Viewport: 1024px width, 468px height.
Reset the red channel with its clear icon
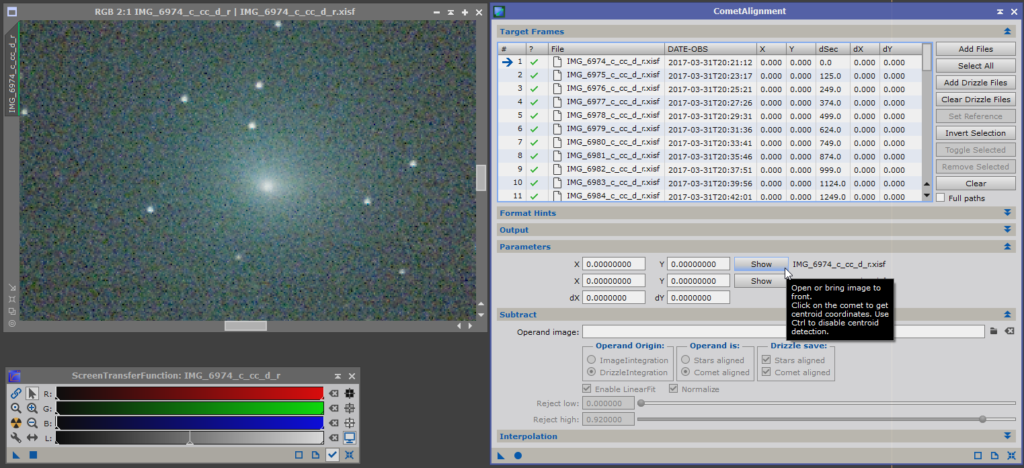(334, 394)
